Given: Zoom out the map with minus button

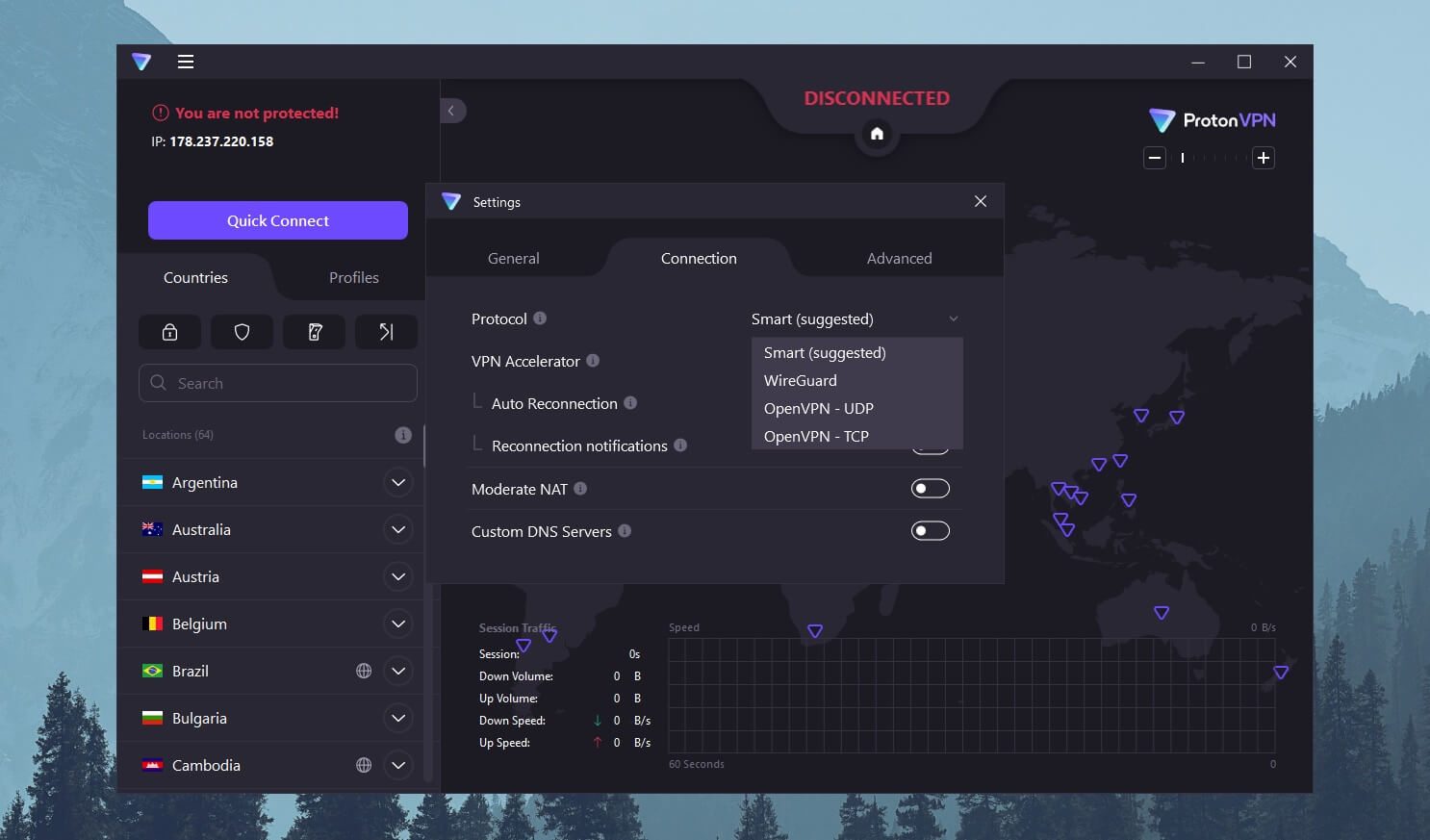Looking at the screenshot, I should (1155, 158).
